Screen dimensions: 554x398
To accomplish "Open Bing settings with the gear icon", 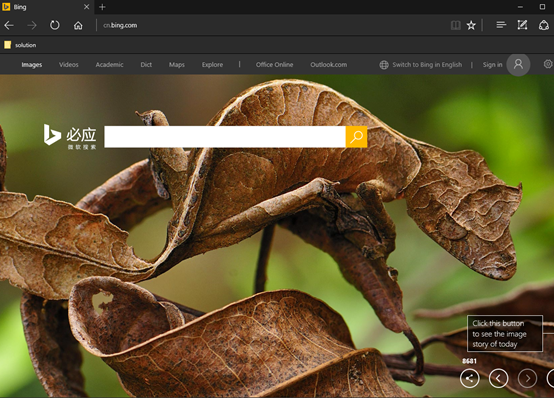I will pos(548,64).
